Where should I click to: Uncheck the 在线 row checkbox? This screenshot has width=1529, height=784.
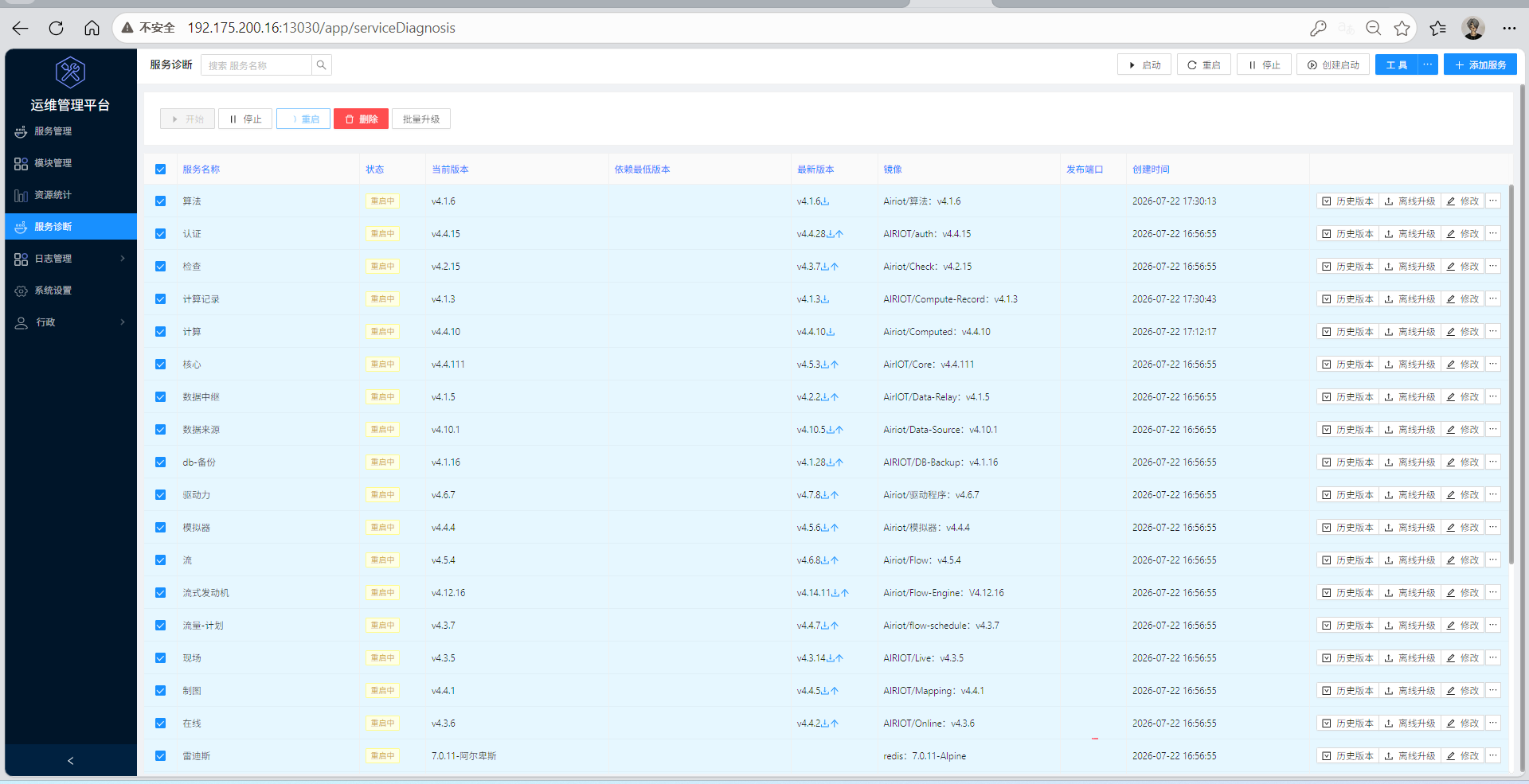pyautogui.click(x=160, y=724)
